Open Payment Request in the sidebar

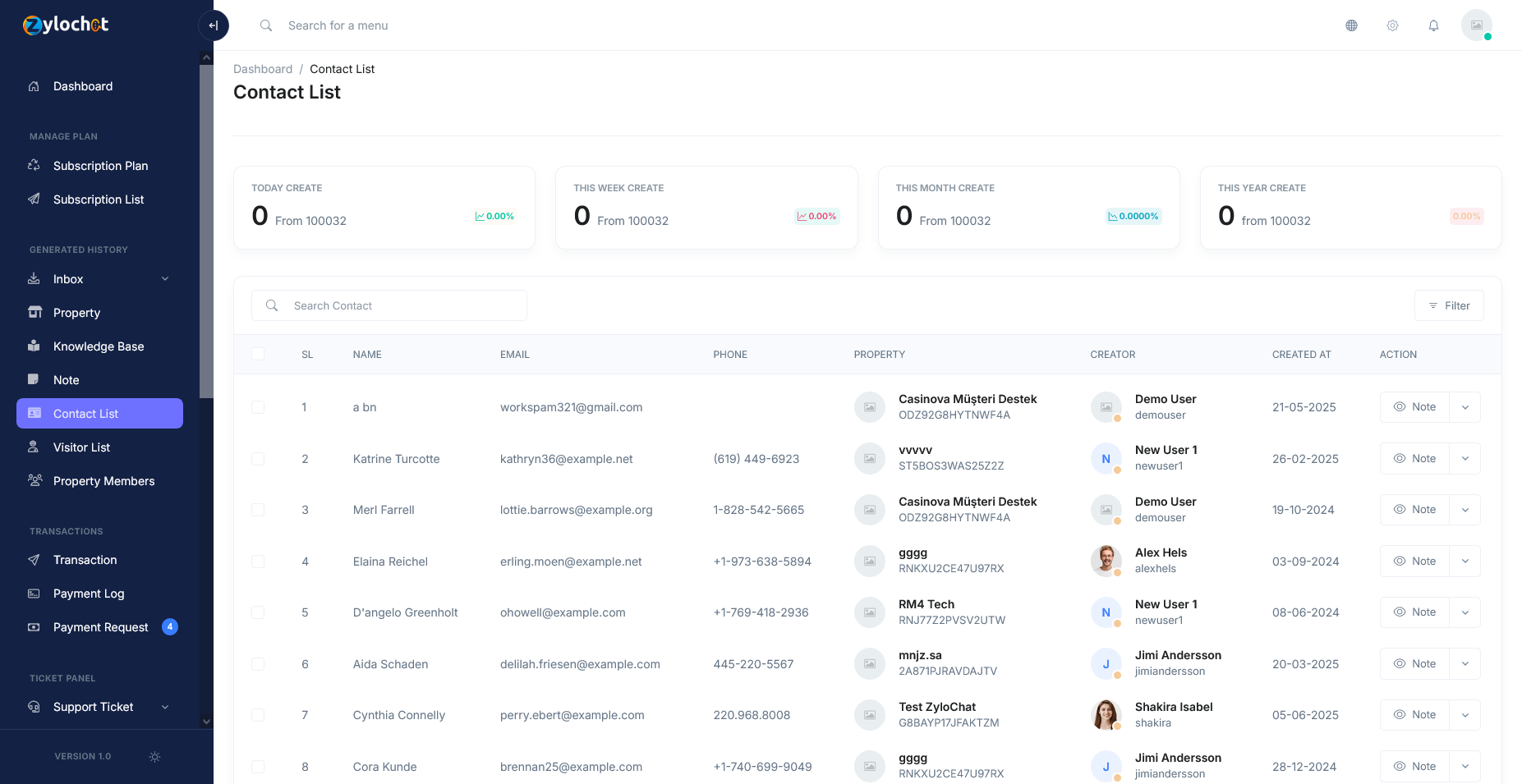pos(99,627)
